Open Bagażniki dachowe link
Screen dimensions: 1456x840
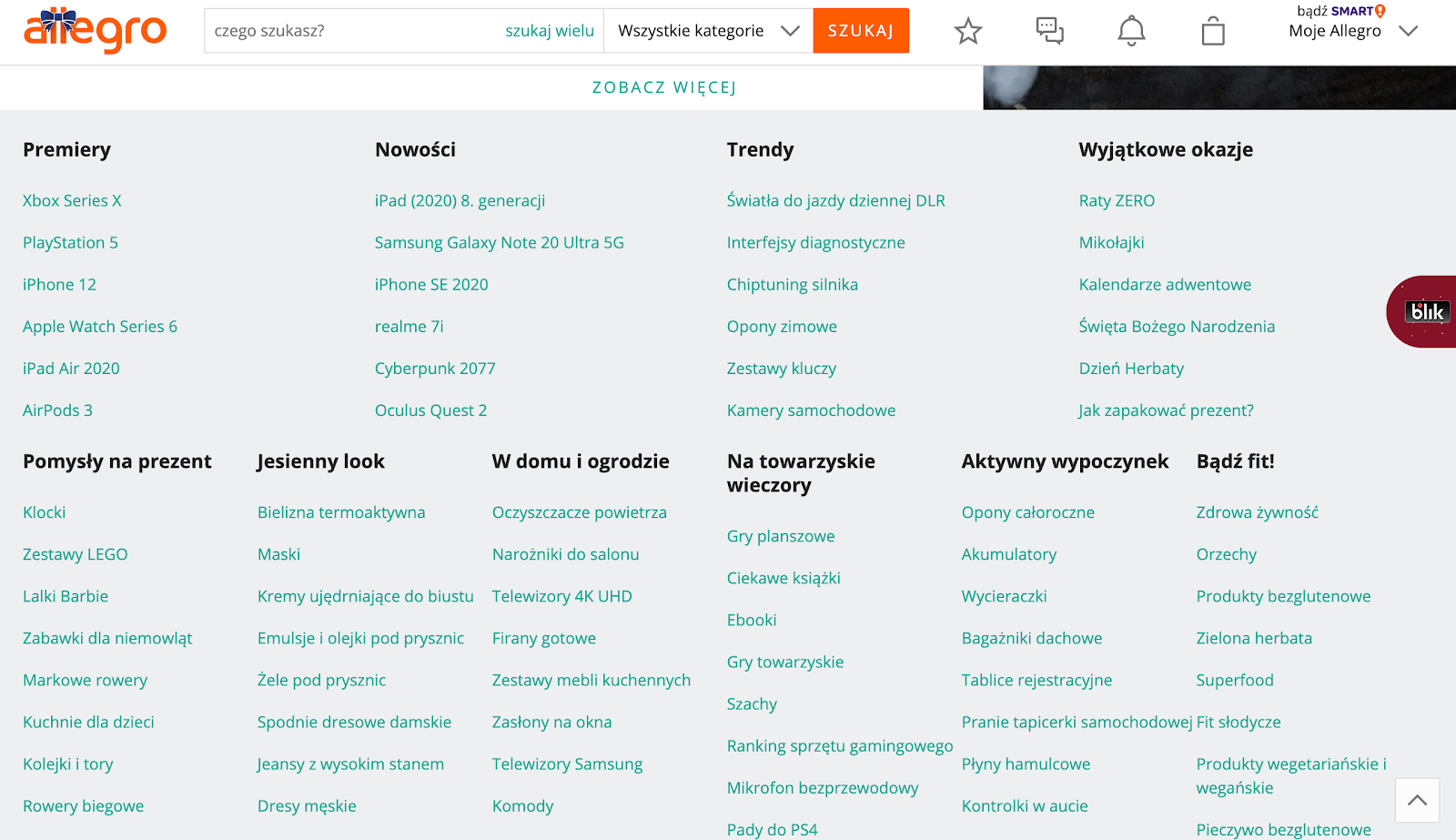tap(1032, 638)
